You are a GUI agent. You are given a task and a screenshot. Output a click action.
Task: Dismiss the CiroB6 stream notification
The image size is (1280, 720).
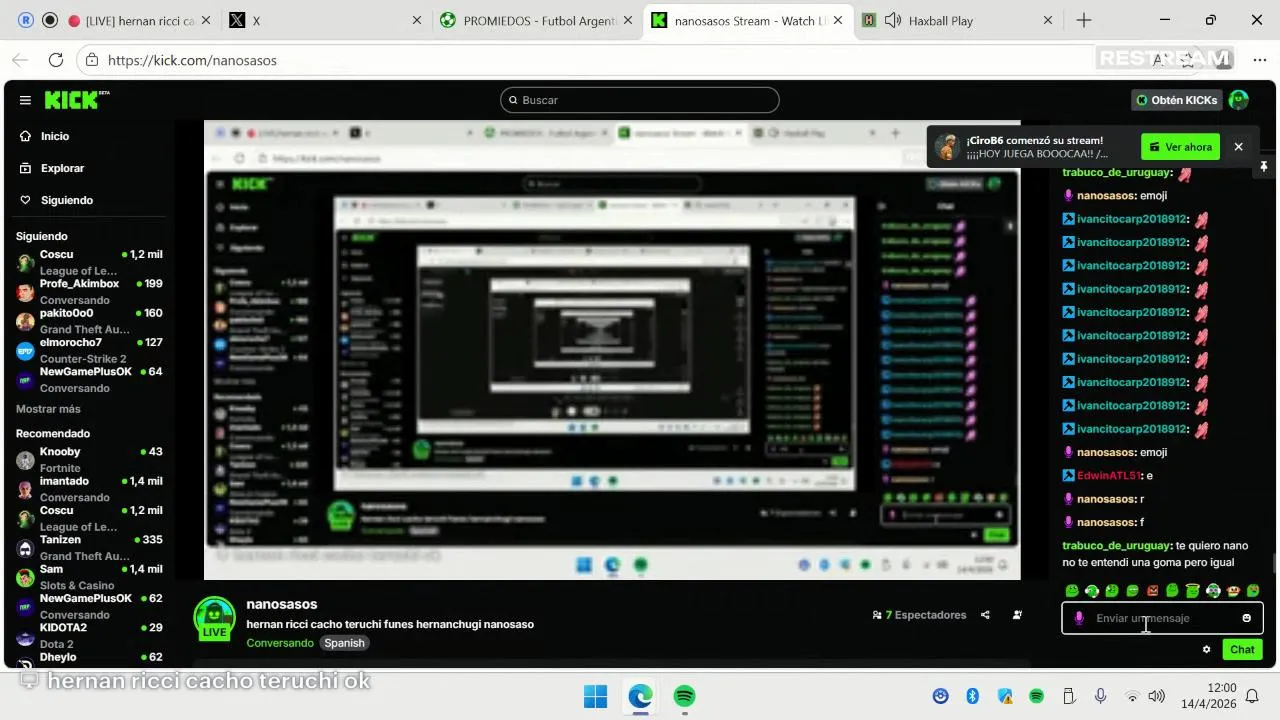(x=1238, y=147)
